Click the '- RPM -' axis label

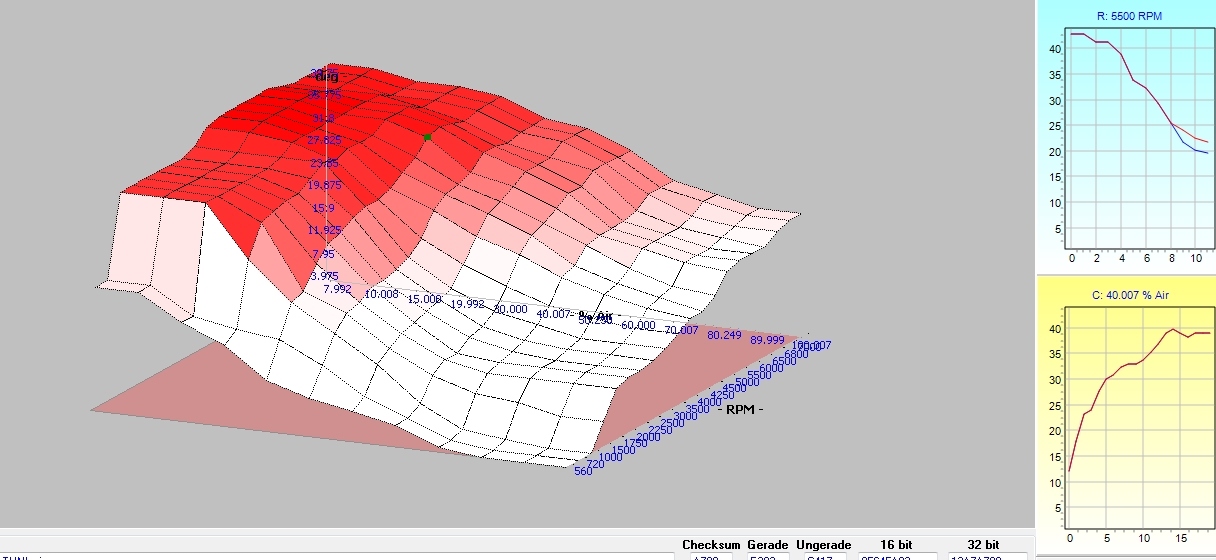pyautogui.click(x=739, y=410)
